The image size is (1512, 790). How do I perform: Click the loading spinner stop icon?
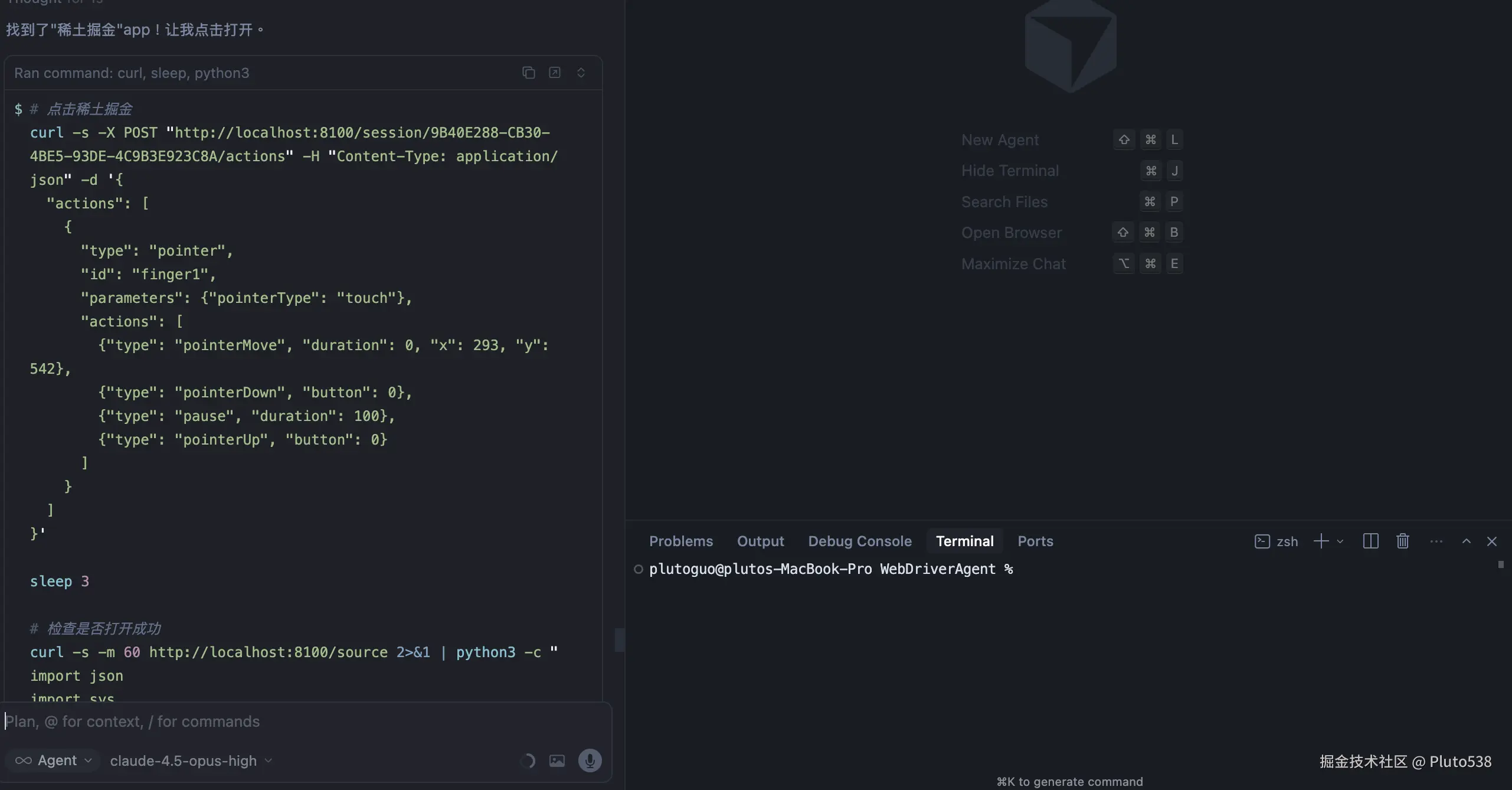point(528,760)
